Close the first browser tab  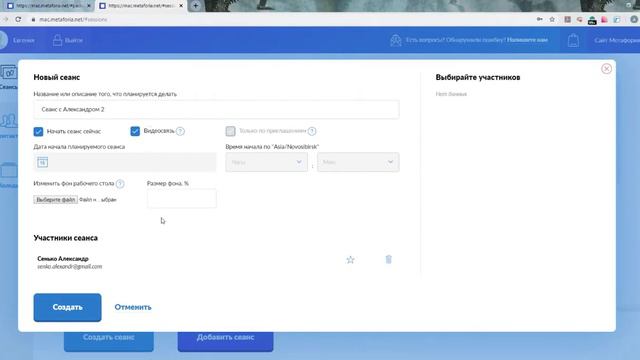coord(89,6)
